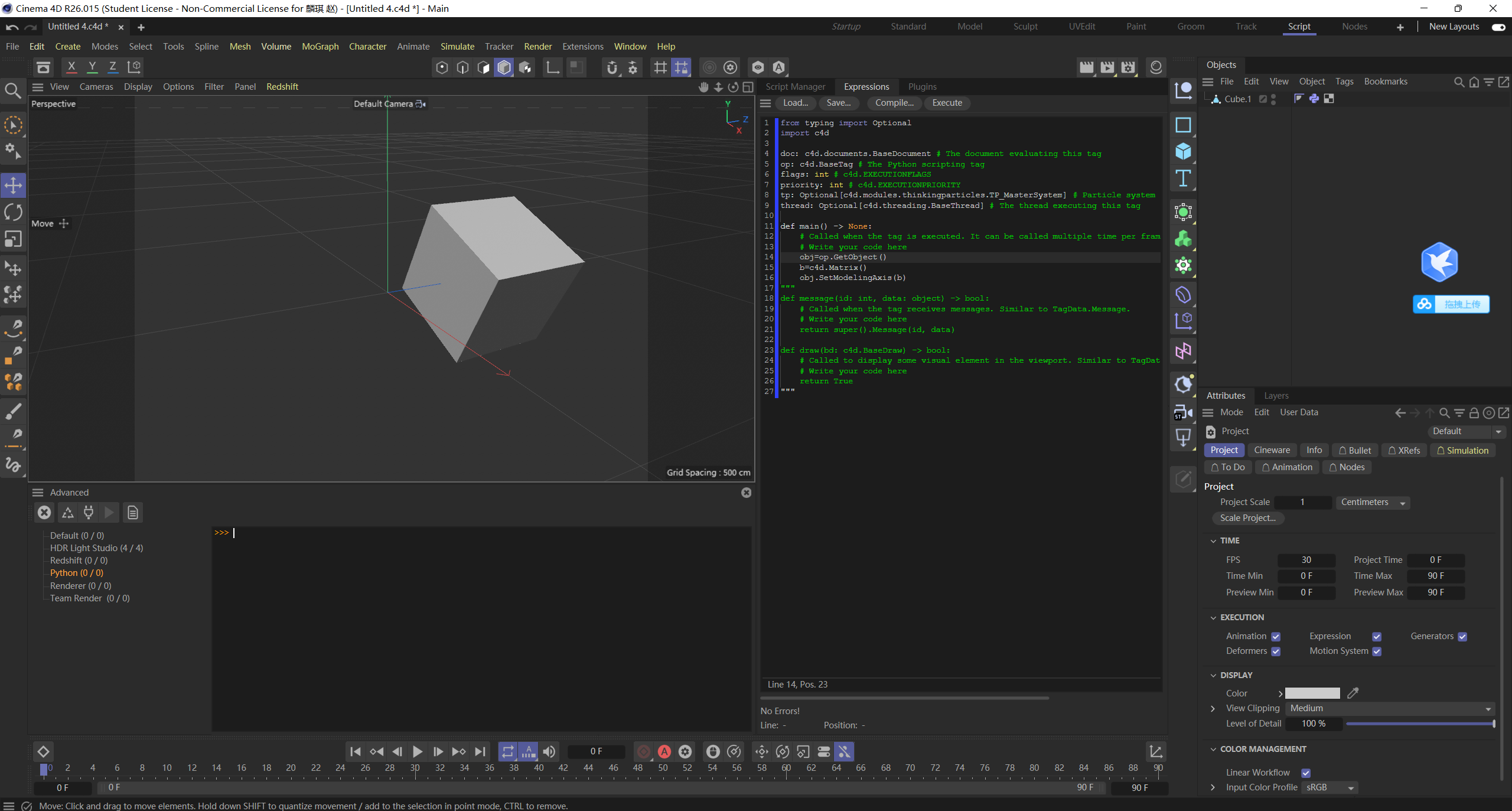Click the Text spline tool icon
Viewport: 1512px width, 811px height.
pos(1183,178)
